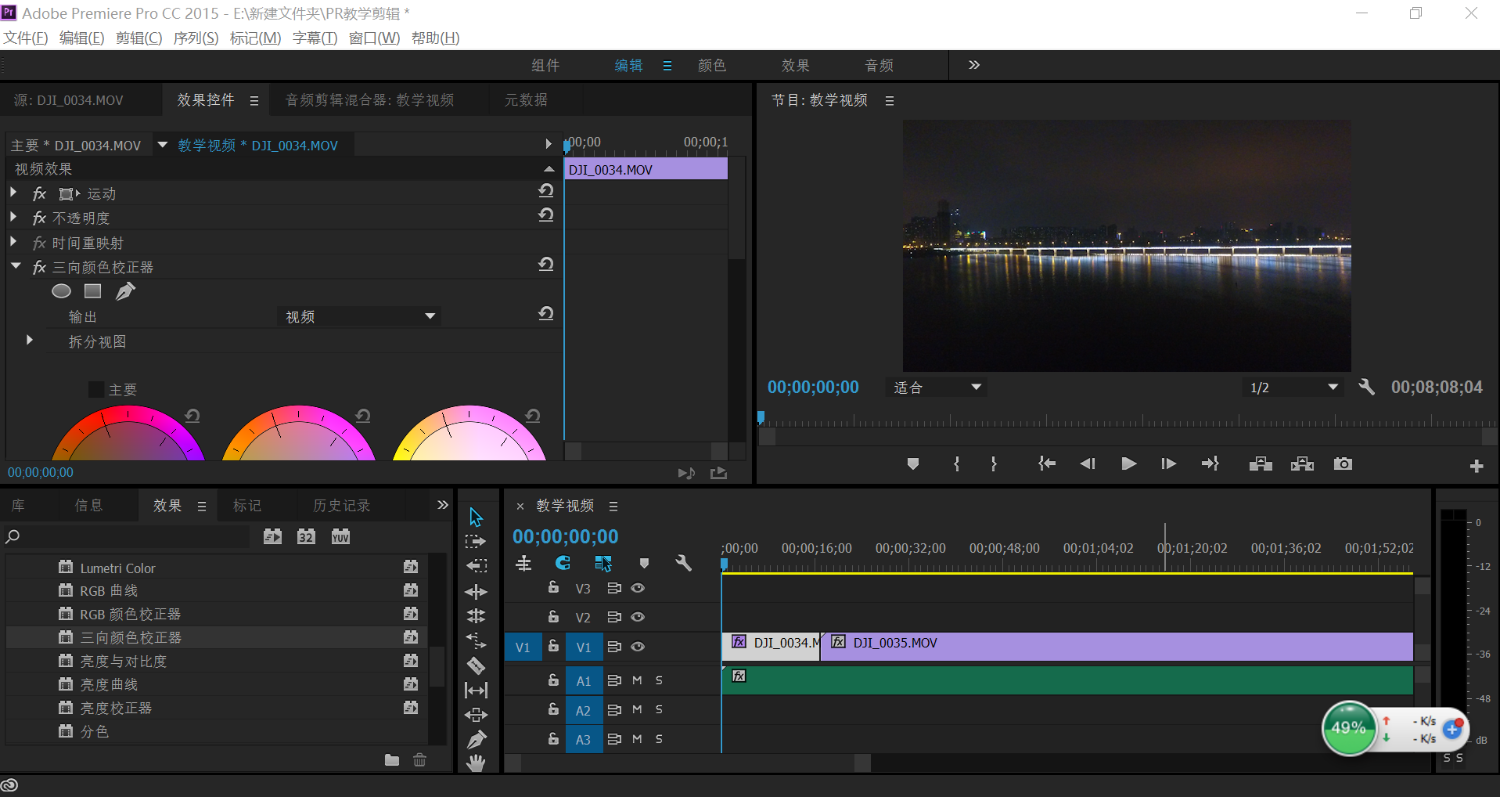Reset the 三向颜色校正器 effect

click(546, 264)
